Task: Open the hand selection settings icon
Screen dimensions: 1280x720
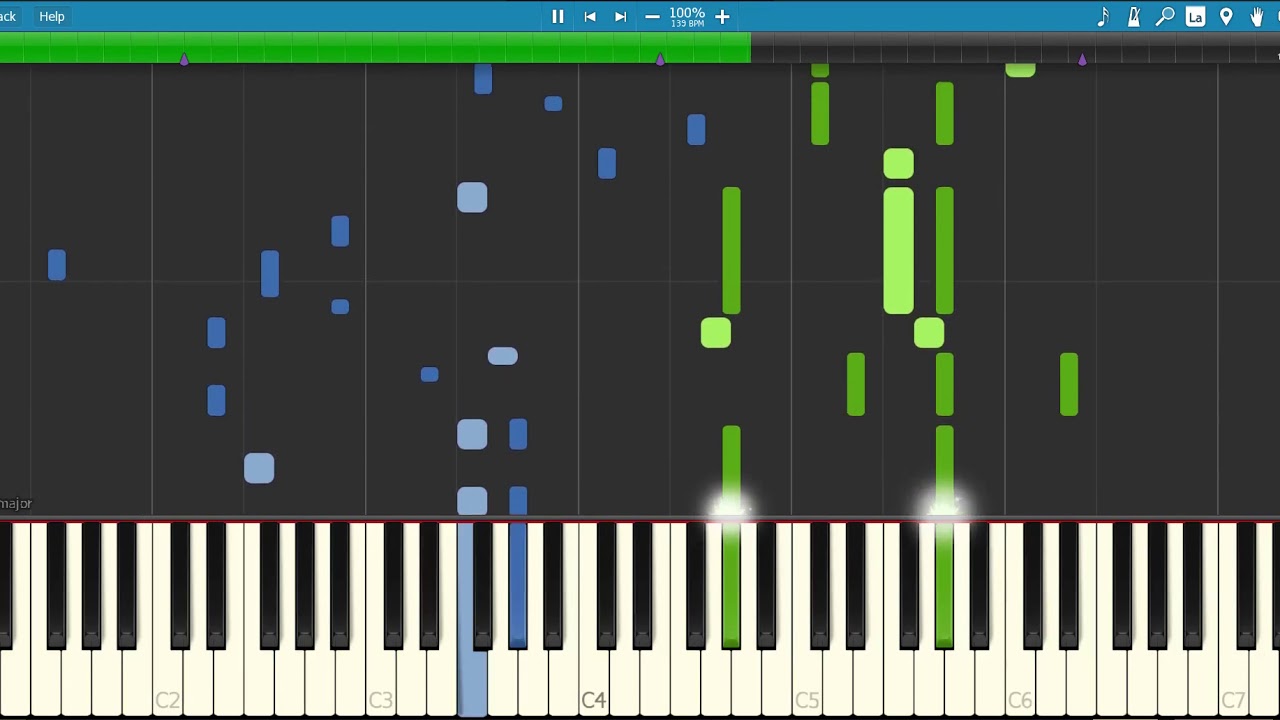Action: pos(1257,17)
